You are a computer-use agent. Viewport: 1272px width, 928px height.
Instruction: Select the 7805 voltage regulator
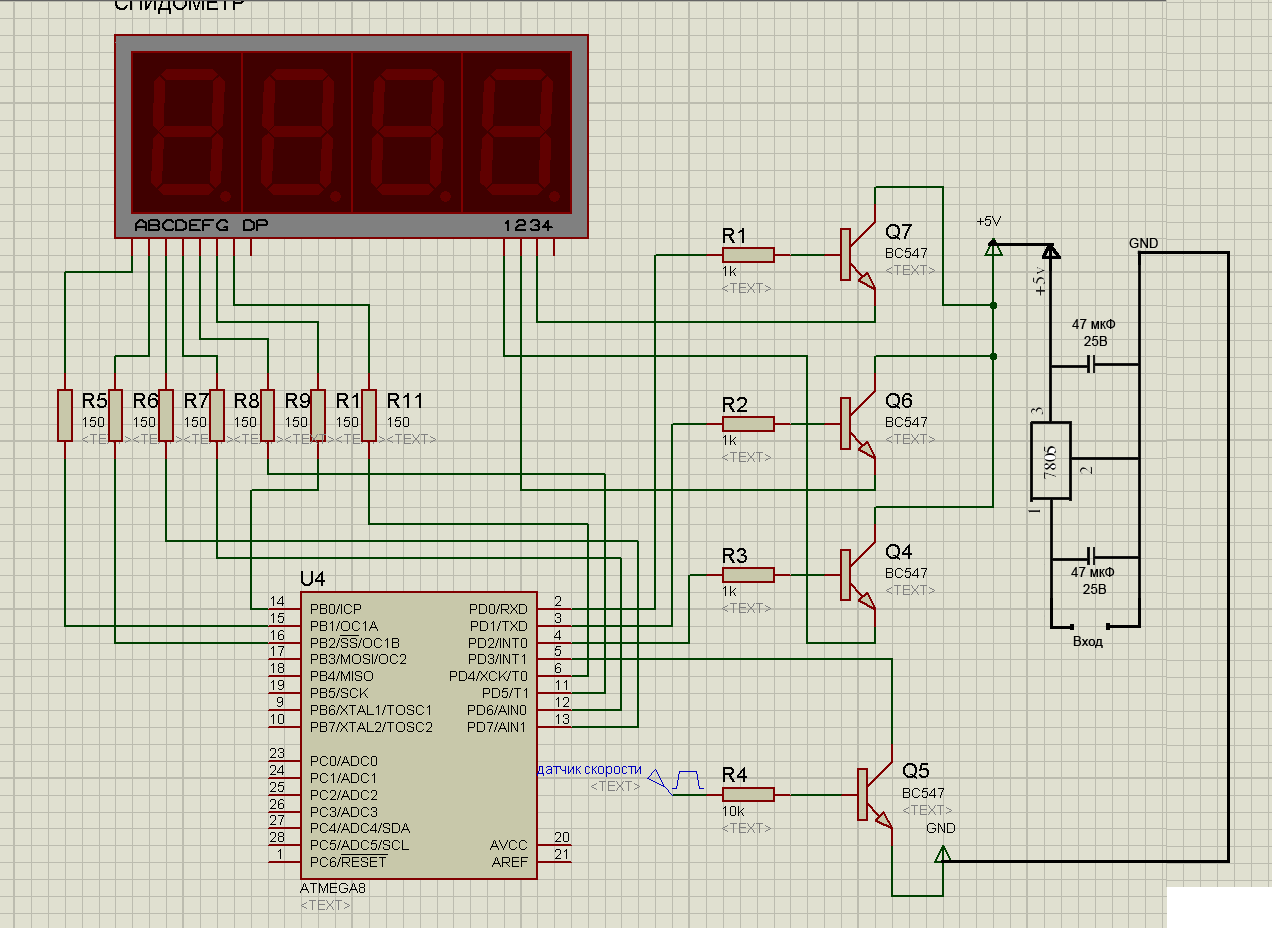point(1051,462)
